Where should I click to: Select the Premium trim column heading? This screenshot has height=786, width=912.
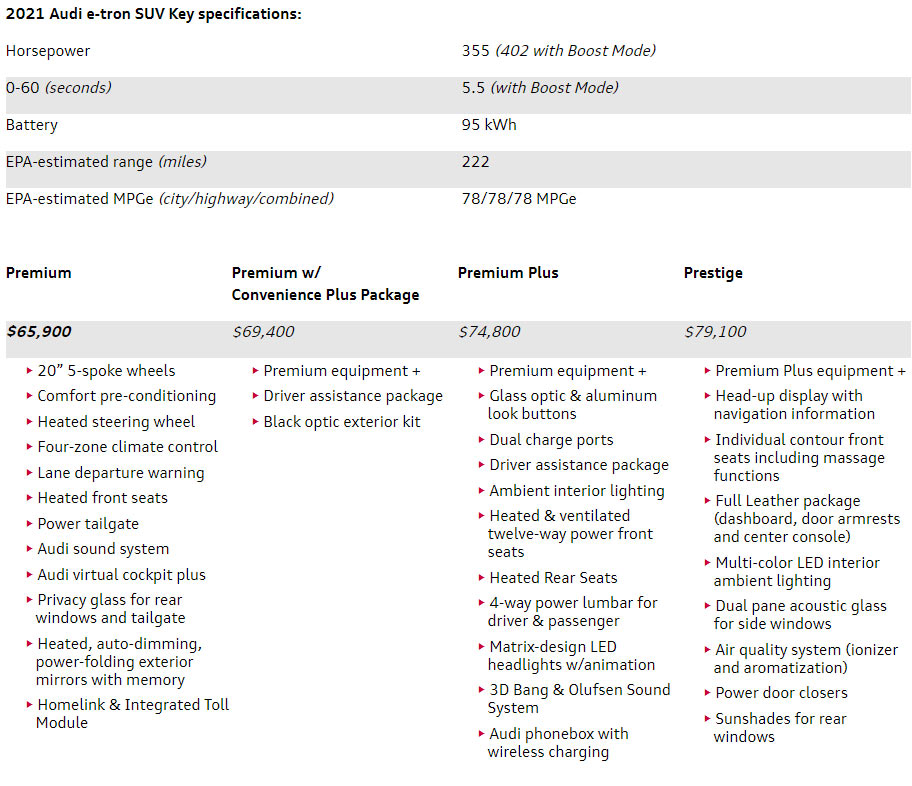(39, 272)
